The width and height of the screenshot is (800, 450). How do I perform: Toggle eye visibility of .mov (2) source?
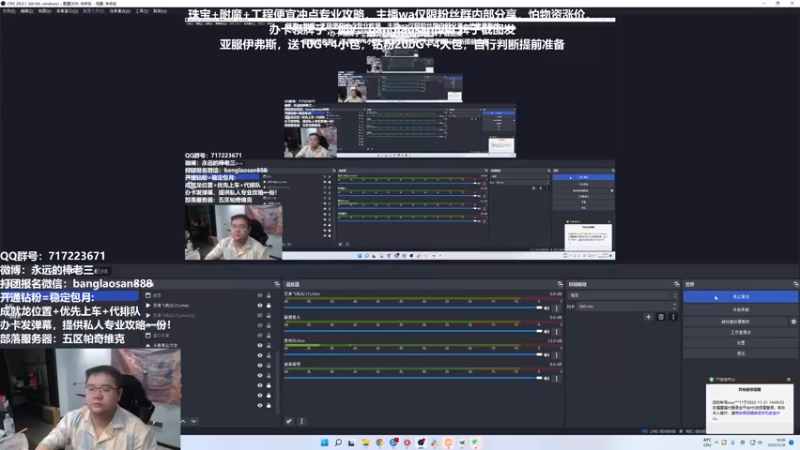point(260,315)
